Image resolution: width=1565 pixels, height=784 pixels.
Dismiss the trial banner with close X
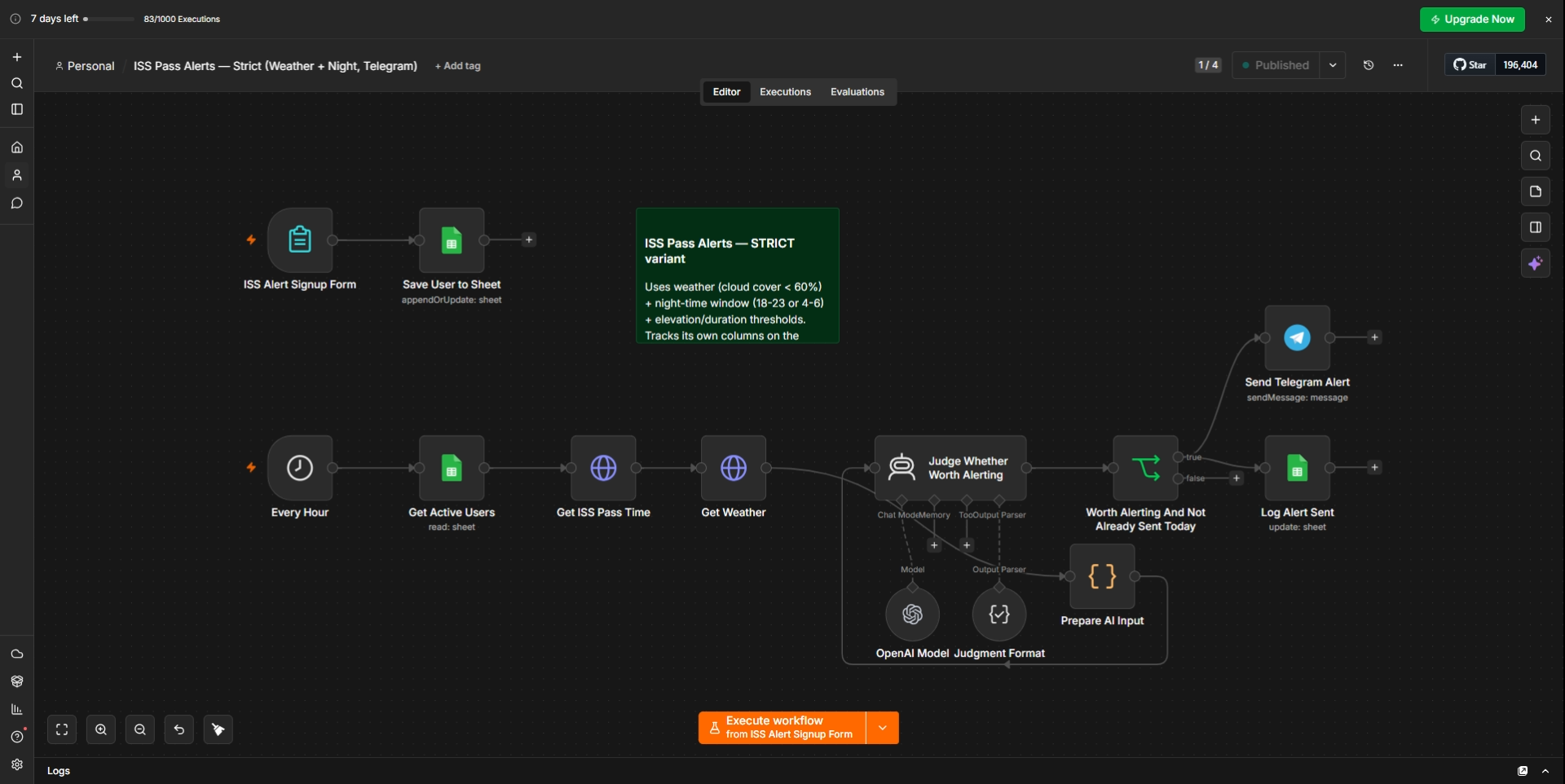coord(1549,20)
